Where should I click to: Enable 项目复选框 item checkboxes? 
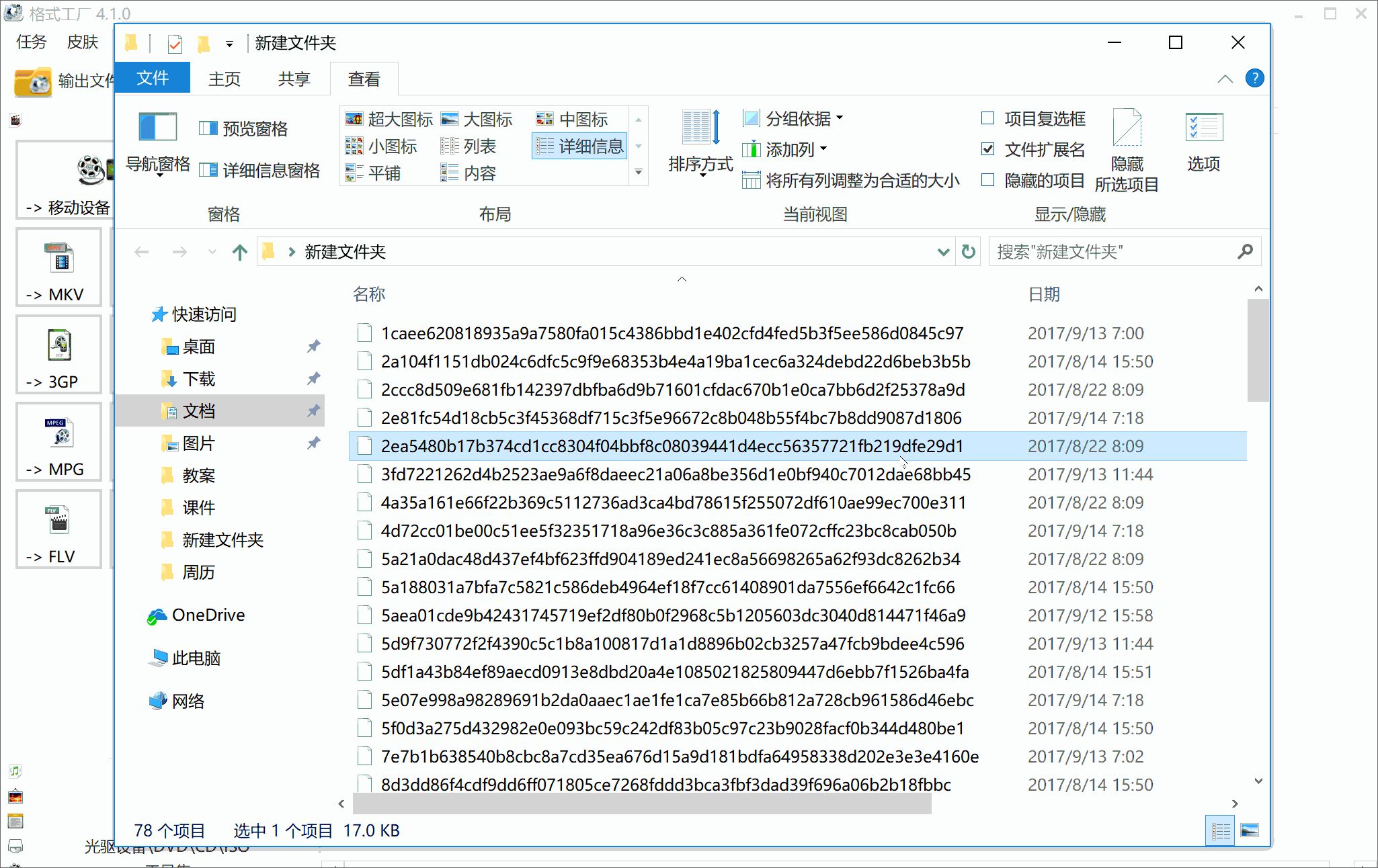point(987,118)
